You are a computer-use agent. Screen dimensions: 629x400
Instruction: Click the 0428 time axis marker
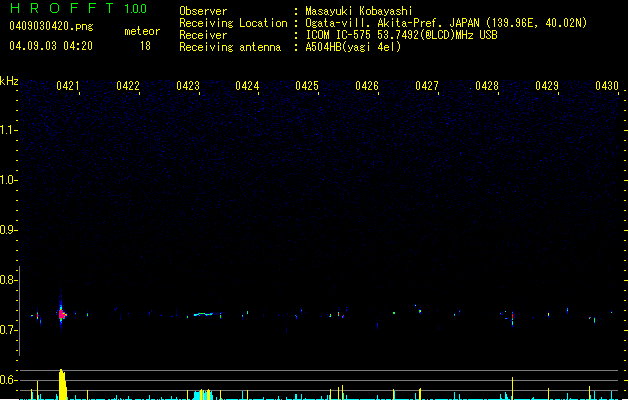pos(487,86)
